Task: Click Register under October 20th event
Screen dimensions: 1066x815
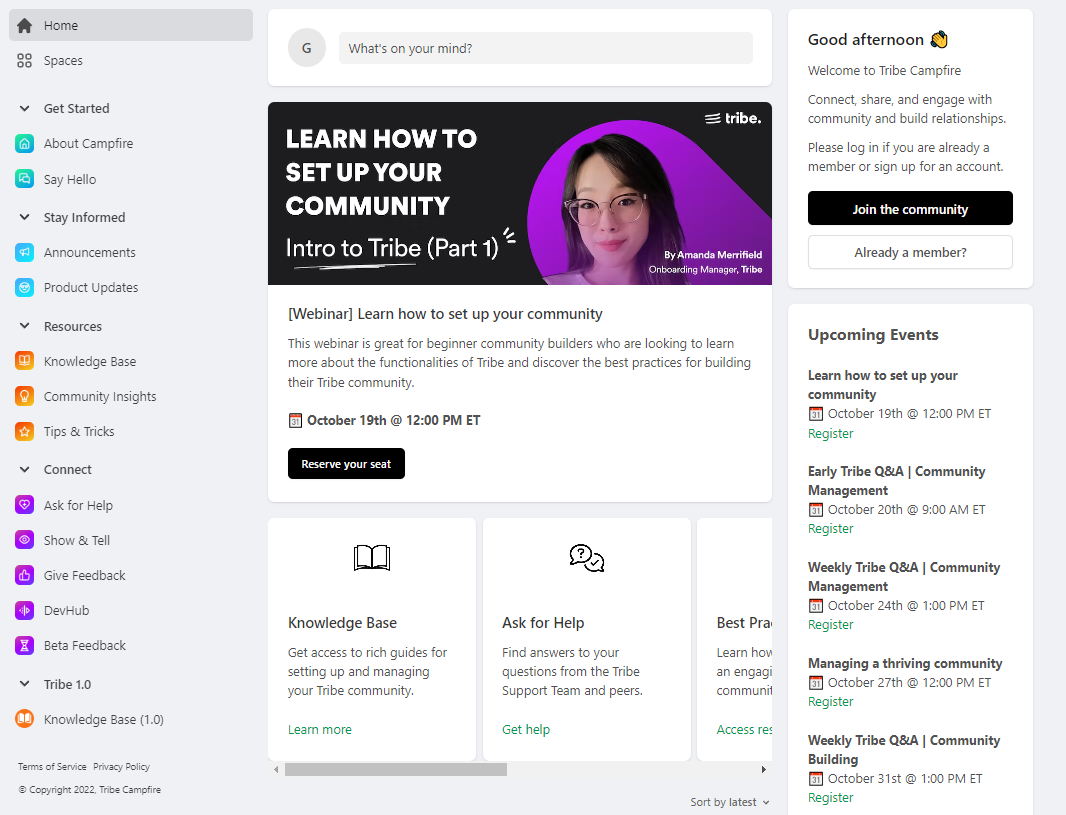Action: click(830, 529)
